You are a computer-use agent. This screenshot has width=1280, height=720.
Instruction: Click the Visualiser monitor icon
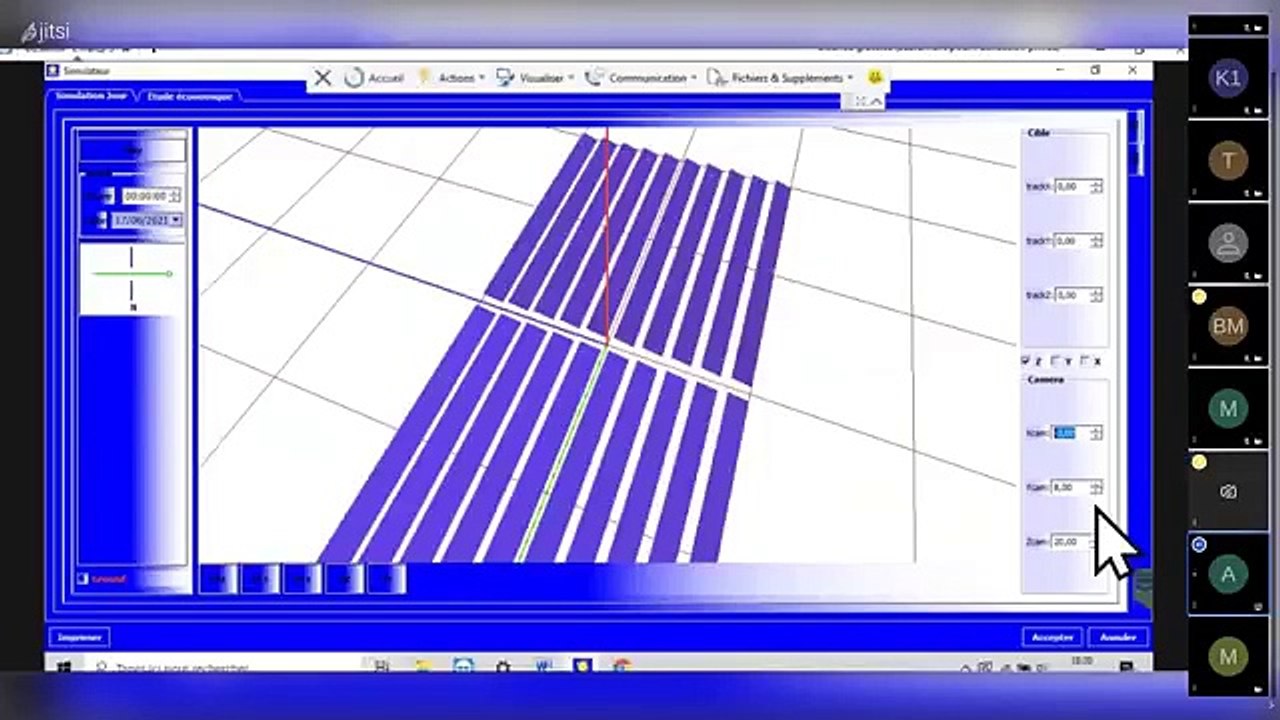(x=504, y=77)
